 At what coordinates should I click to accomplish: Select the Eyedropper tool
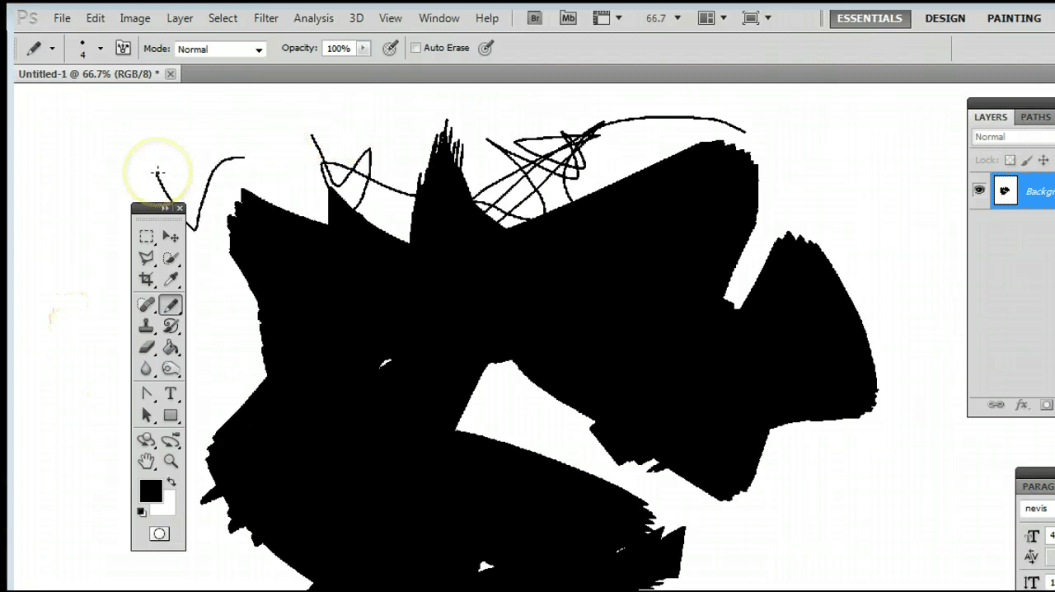171,281
